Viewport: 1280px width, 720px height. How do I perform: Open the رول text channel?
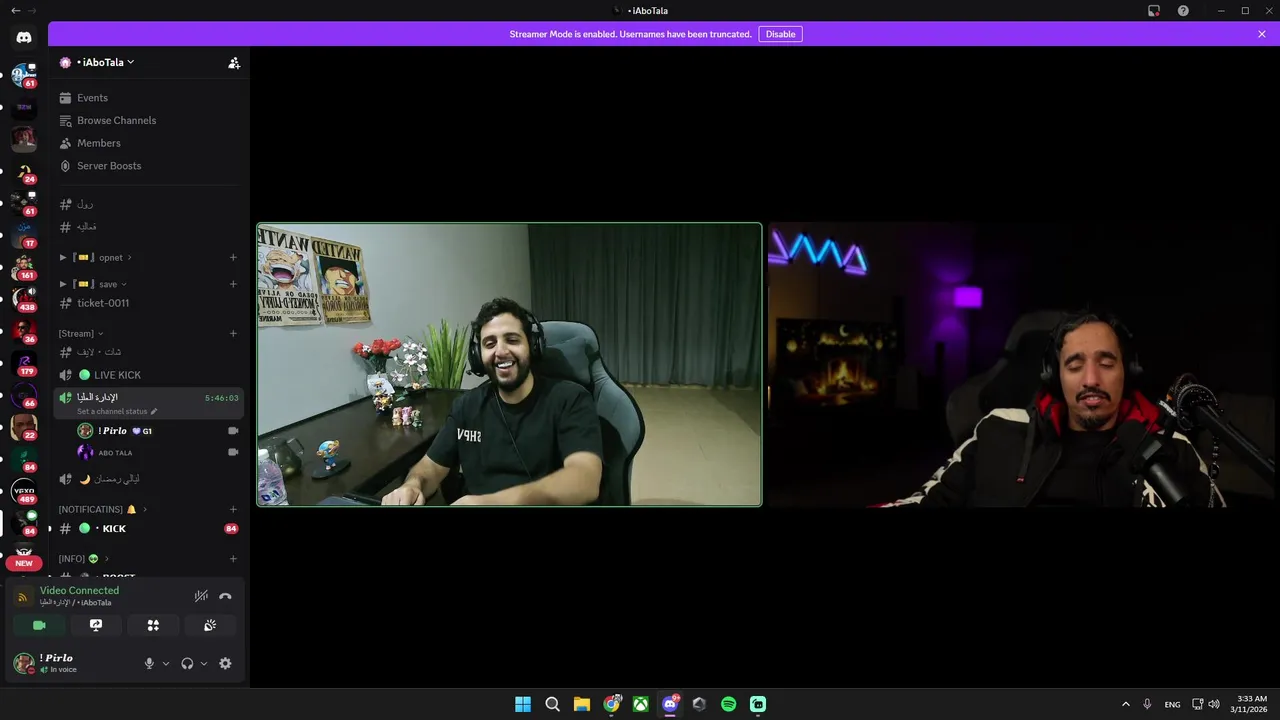coord(148,204)
